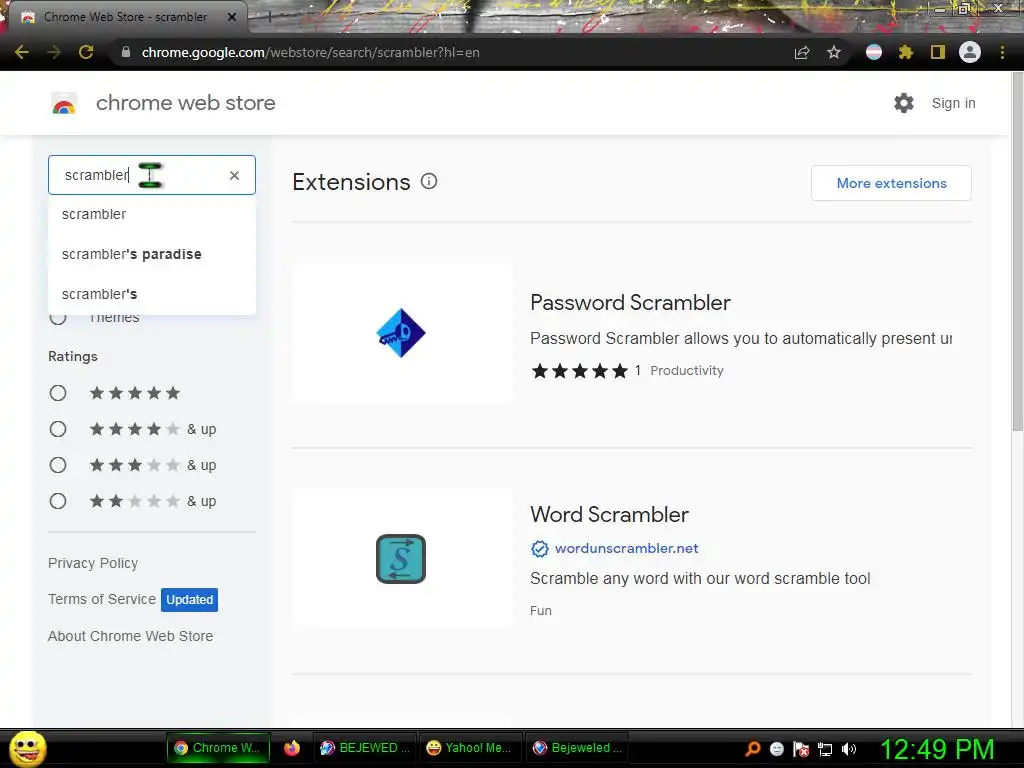Open the wordunscrambler.net publisher link
Screen dimensions: 1024x768
[x=626, y=549]
